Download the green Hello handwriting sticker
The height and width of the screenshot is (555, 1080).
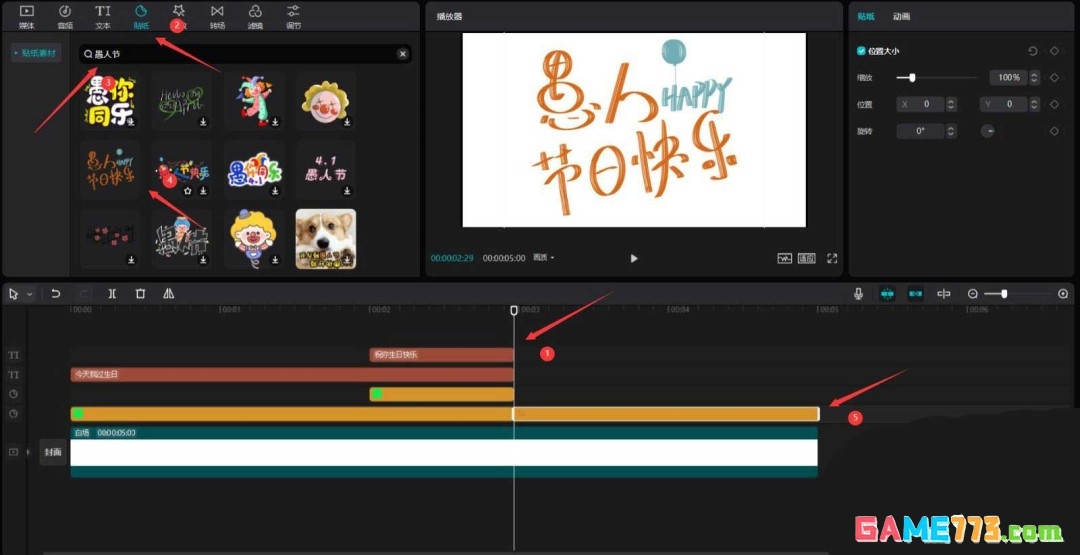coord(203,122)
